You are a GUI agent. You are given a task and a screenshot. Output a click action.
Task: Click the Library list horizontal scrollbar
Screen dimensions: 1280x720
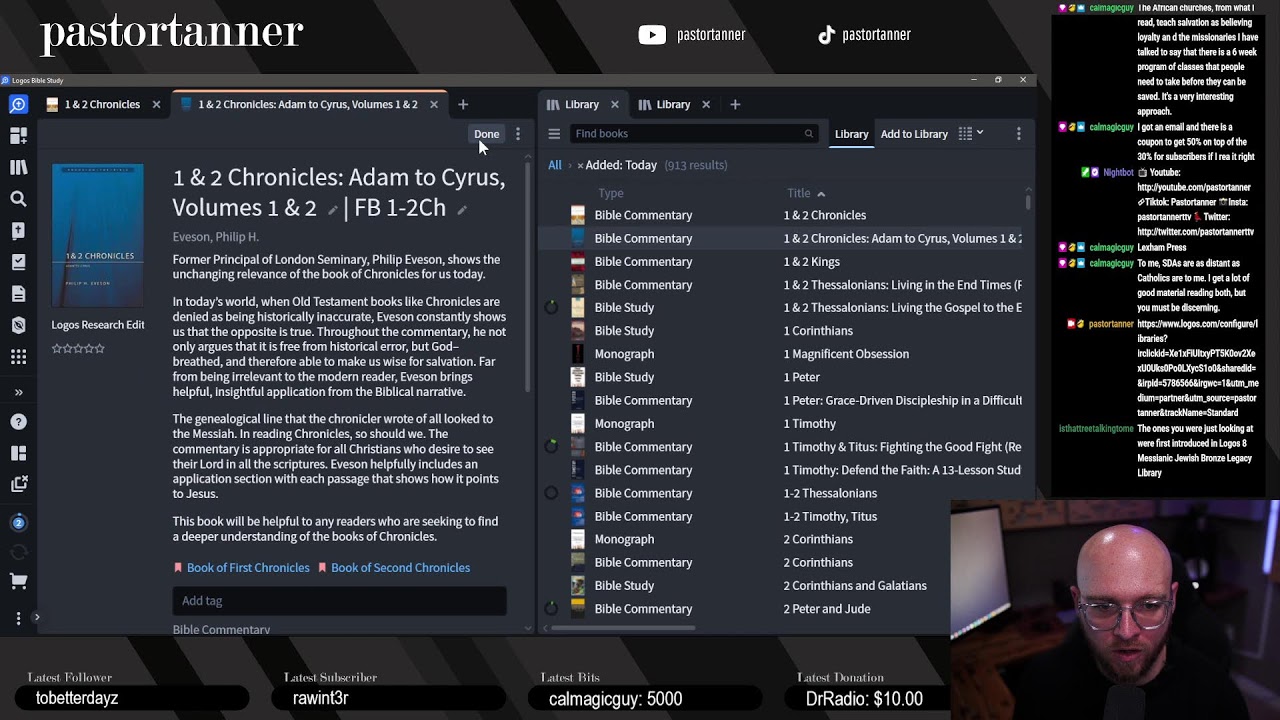[623, 628]
